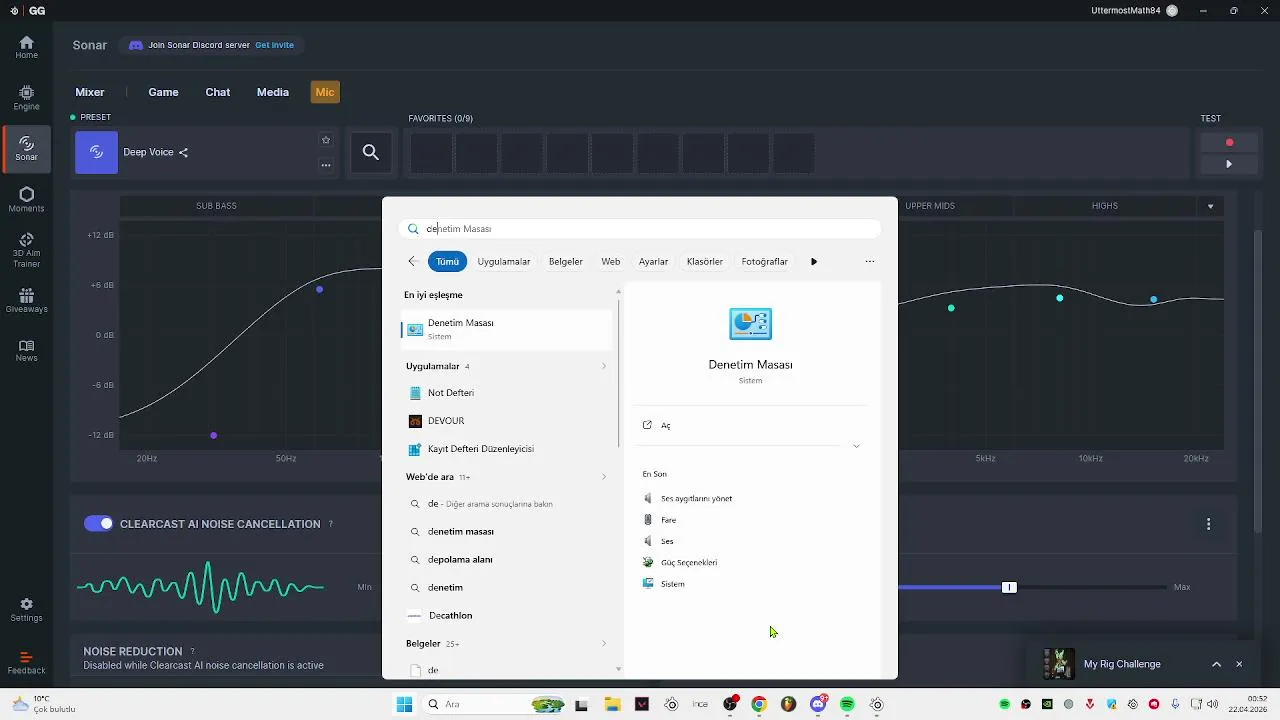Open Giveaways in the GG sidebar
The image size is (1280, 720).
(26, 301)
